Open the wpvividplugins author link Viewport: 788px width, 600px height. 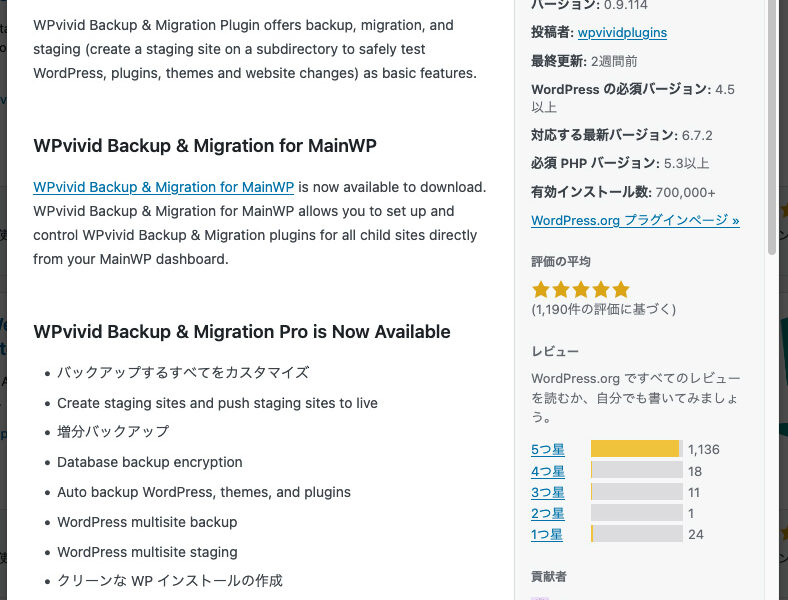(x=622, y=33)
